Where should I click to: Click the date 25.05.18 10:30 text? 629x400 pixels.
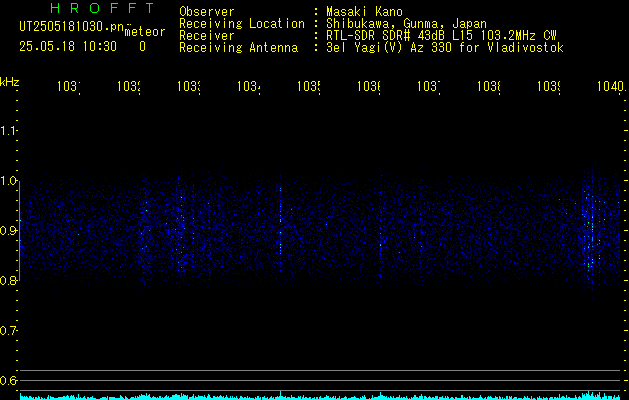pos(68,47)
